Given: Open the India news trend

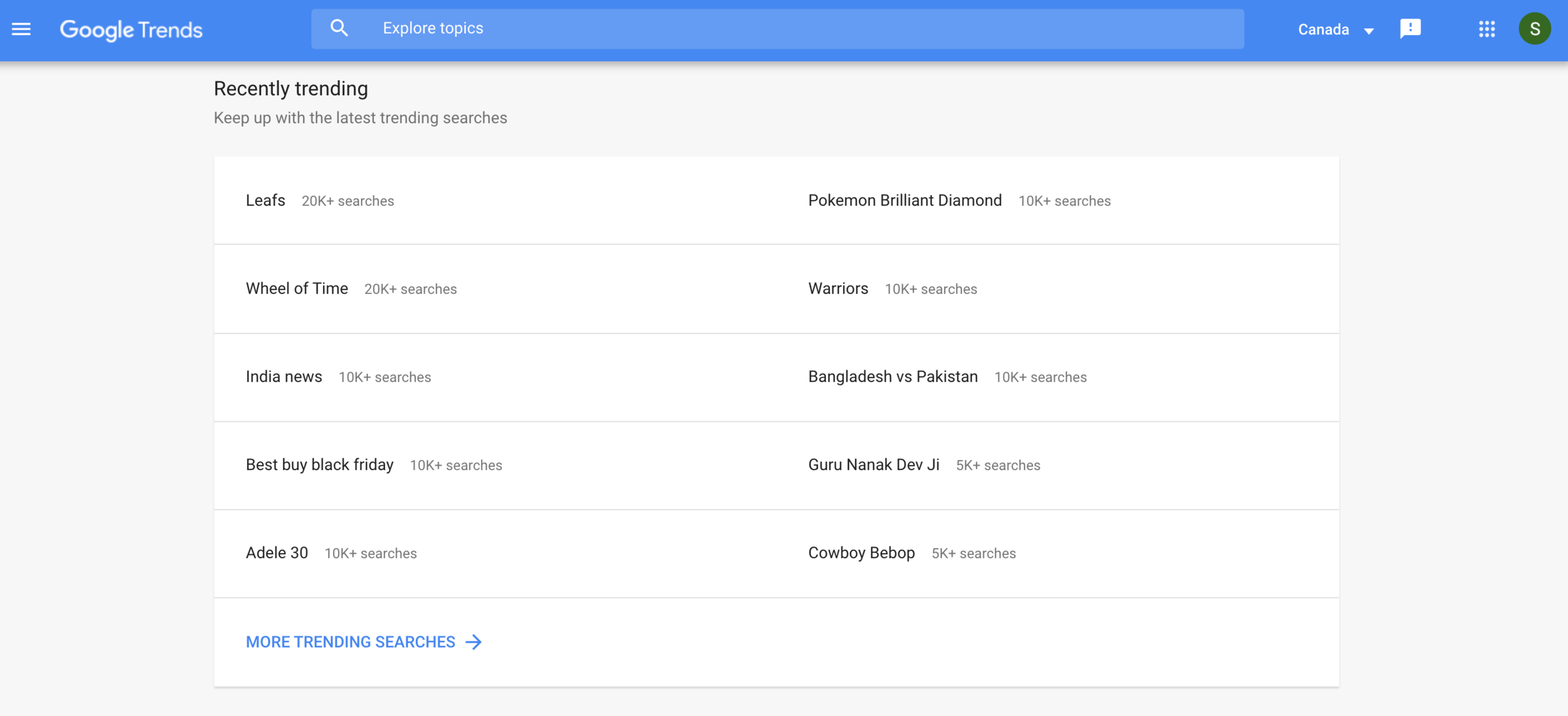Looking at the screenshot, I should click(x=283, y=377).
